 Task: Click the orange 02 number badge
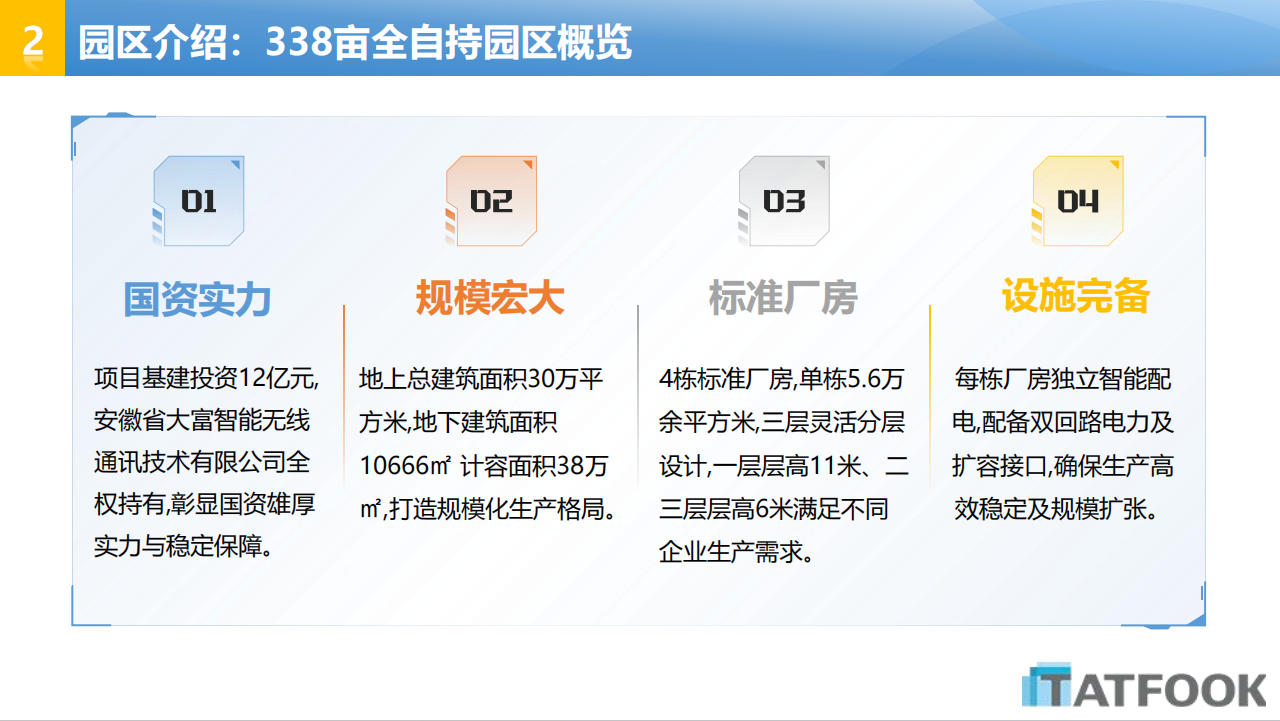point(491,201)
